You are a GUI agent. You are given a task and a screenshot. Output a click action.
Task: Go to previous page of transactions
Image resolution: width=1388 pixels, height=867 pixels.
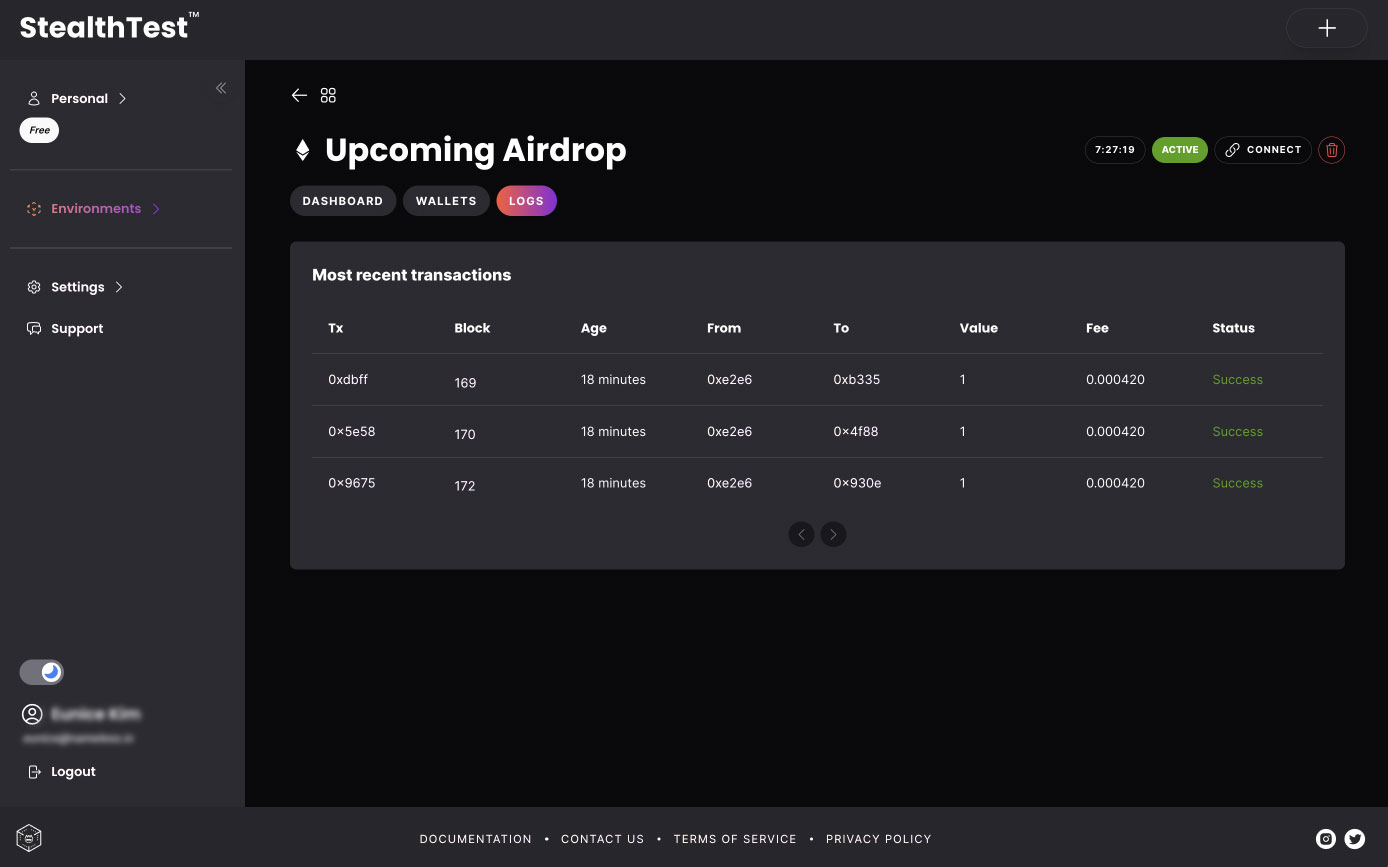801,534
